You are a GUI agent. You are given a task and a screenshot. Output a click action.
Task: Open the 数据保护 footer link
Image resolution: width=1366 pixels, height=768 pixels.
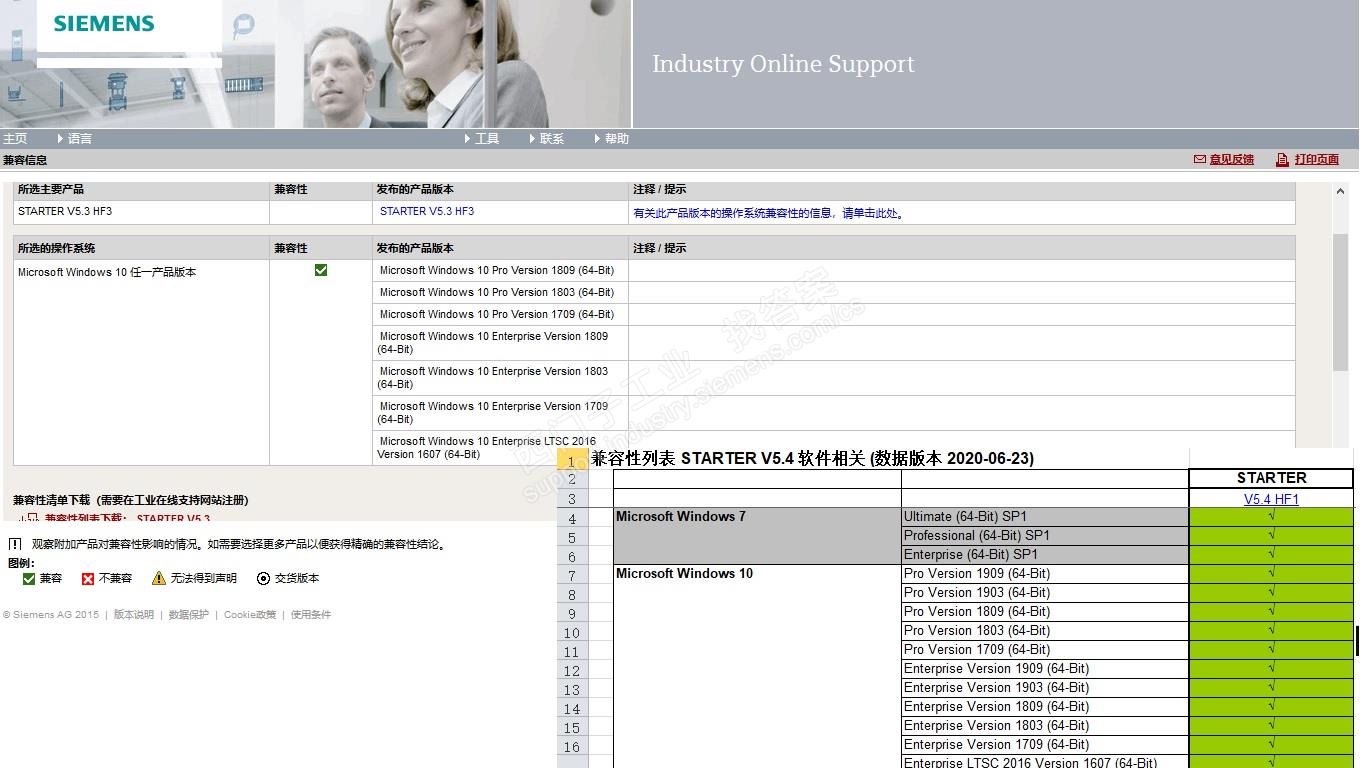(x=189, y=615)
